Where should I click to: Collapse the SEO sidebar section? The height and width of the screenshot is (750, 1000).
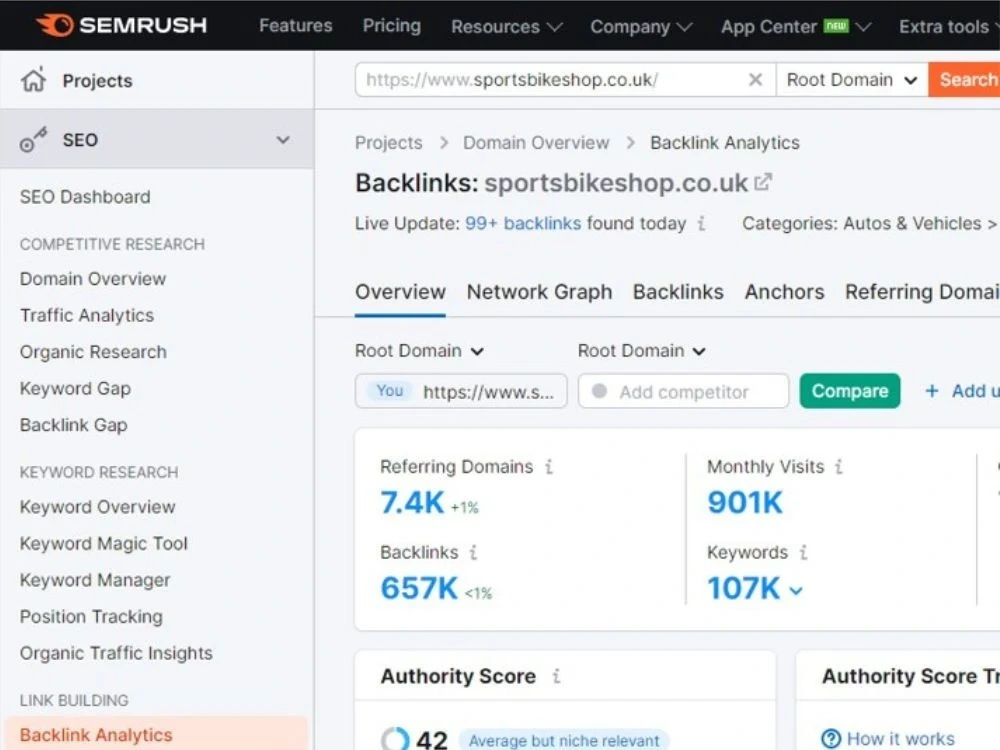pyautogui.click(x=283, y=140)
